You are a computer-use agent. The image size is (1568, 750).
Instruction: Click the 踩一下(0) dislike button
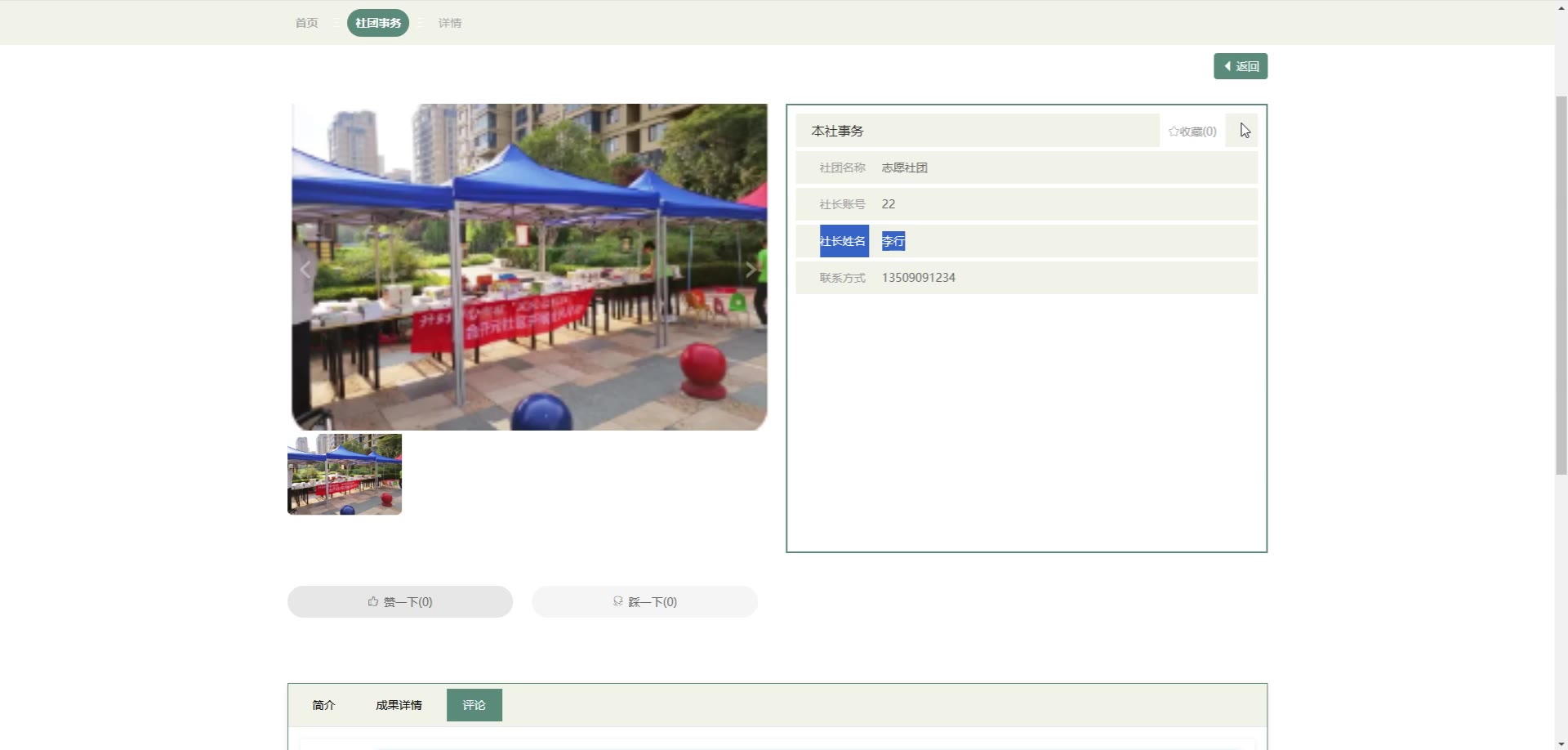click(x=645, y=601)
